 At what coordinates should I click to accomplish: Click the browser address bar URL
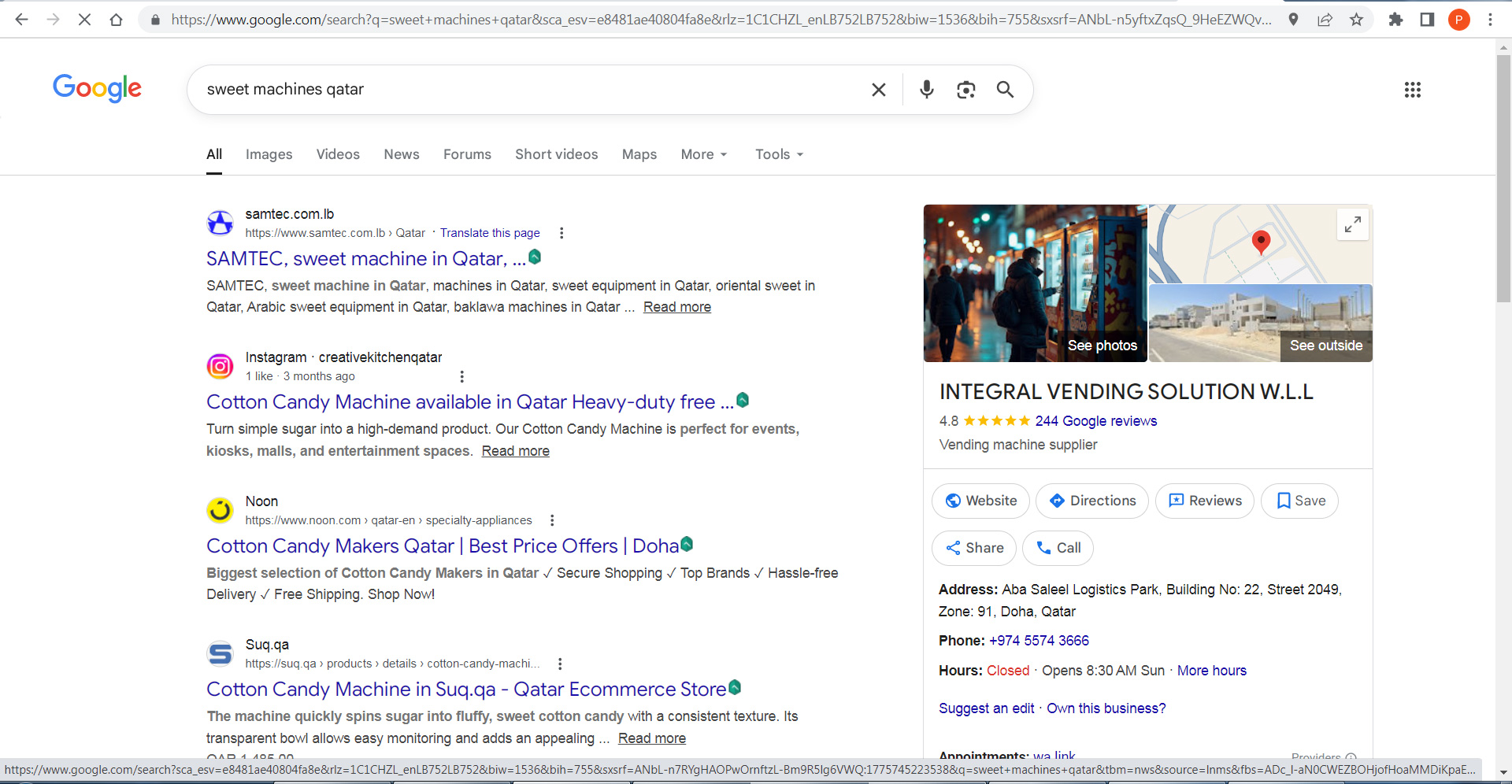[721, 20]
